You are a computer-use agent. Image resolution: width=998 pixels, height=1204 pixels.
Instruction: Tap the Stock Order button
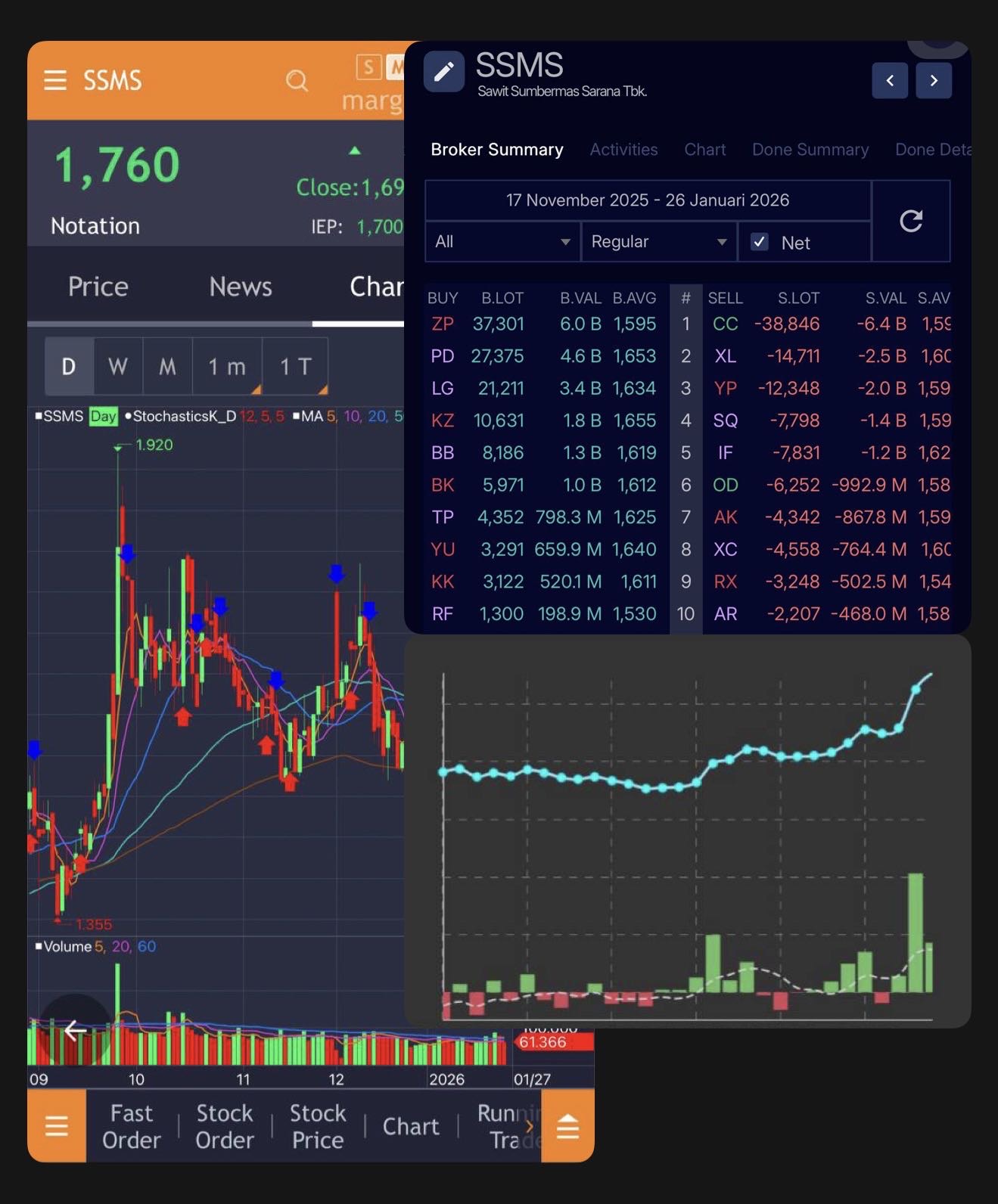tap(225, 1126)
